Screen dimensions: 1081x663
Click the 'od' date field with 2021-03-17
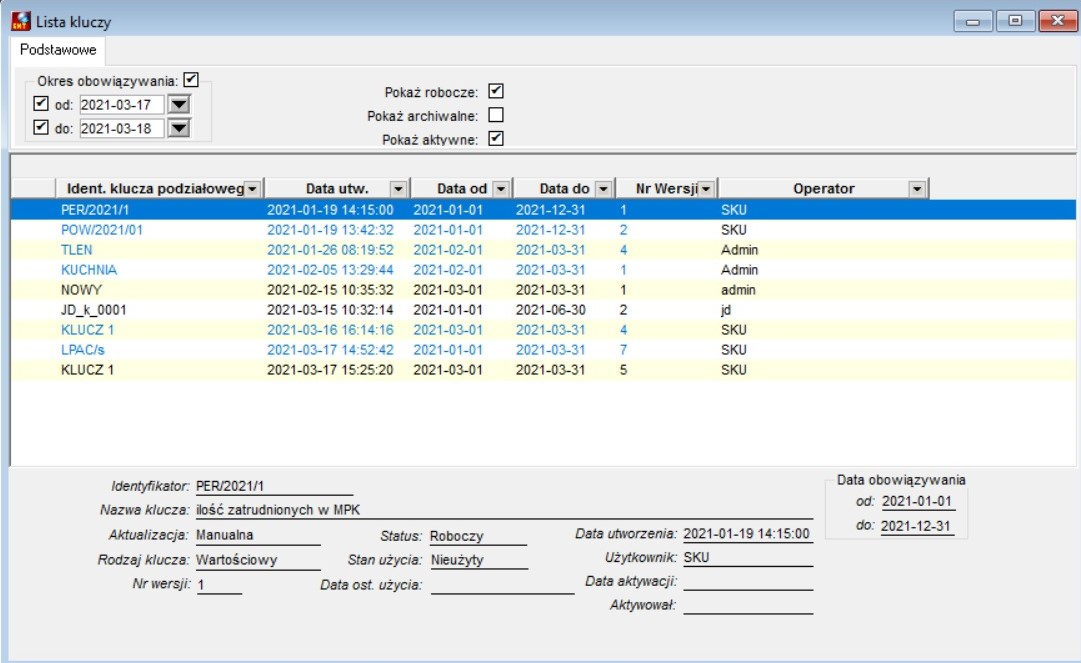[x=121, y=105]
